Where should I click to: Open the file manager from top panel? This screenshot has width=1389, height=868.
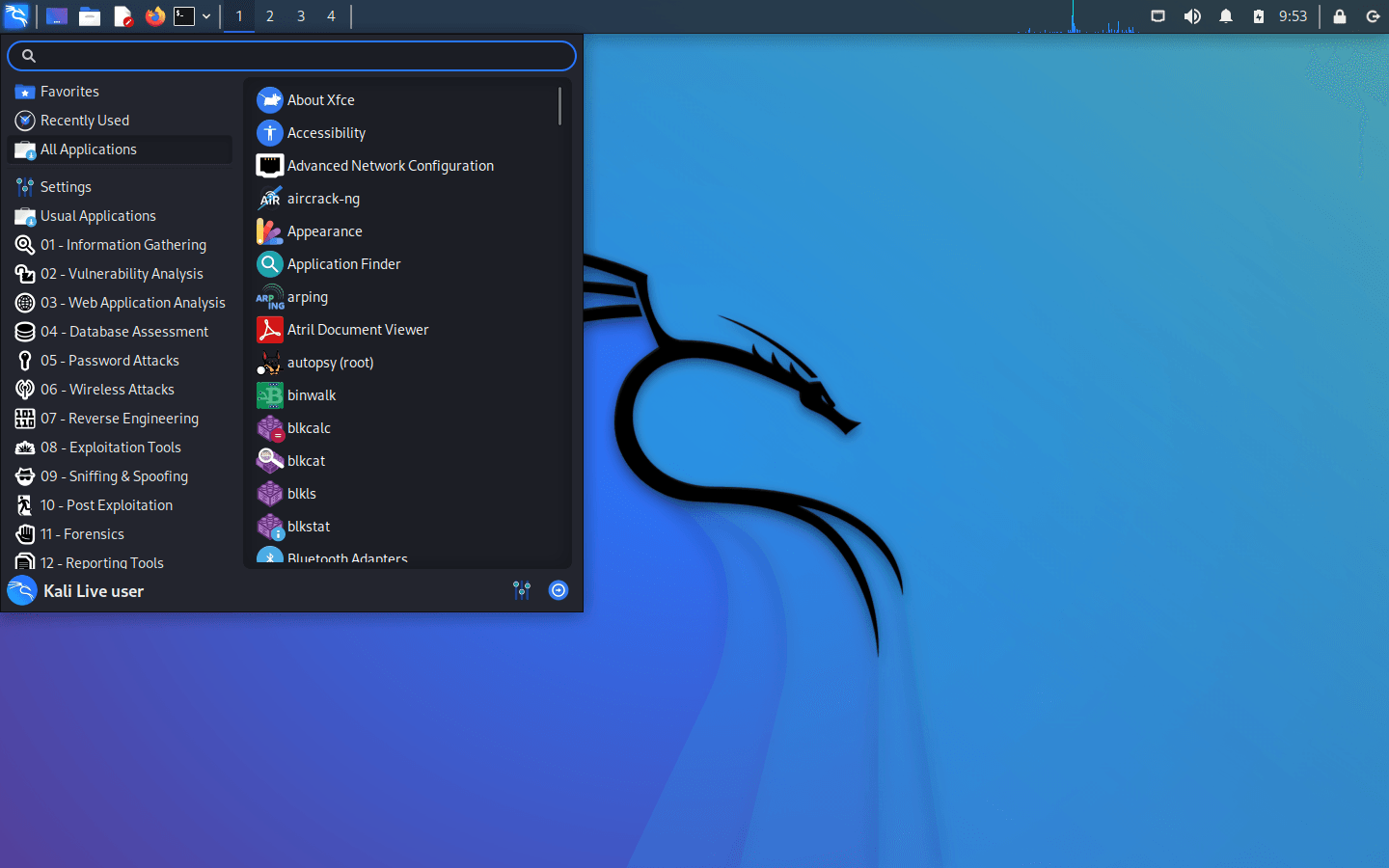90,16
